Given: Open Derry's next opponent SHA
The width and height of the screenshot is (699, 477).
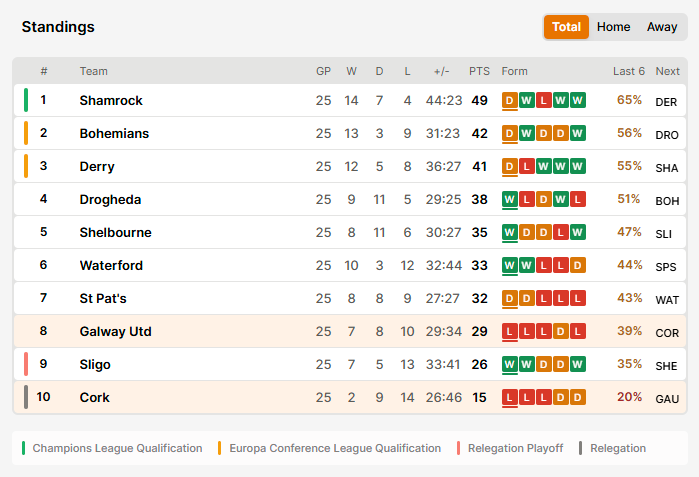Looking at the screenshot, I should pyautogui.click(x=666, y=168).
